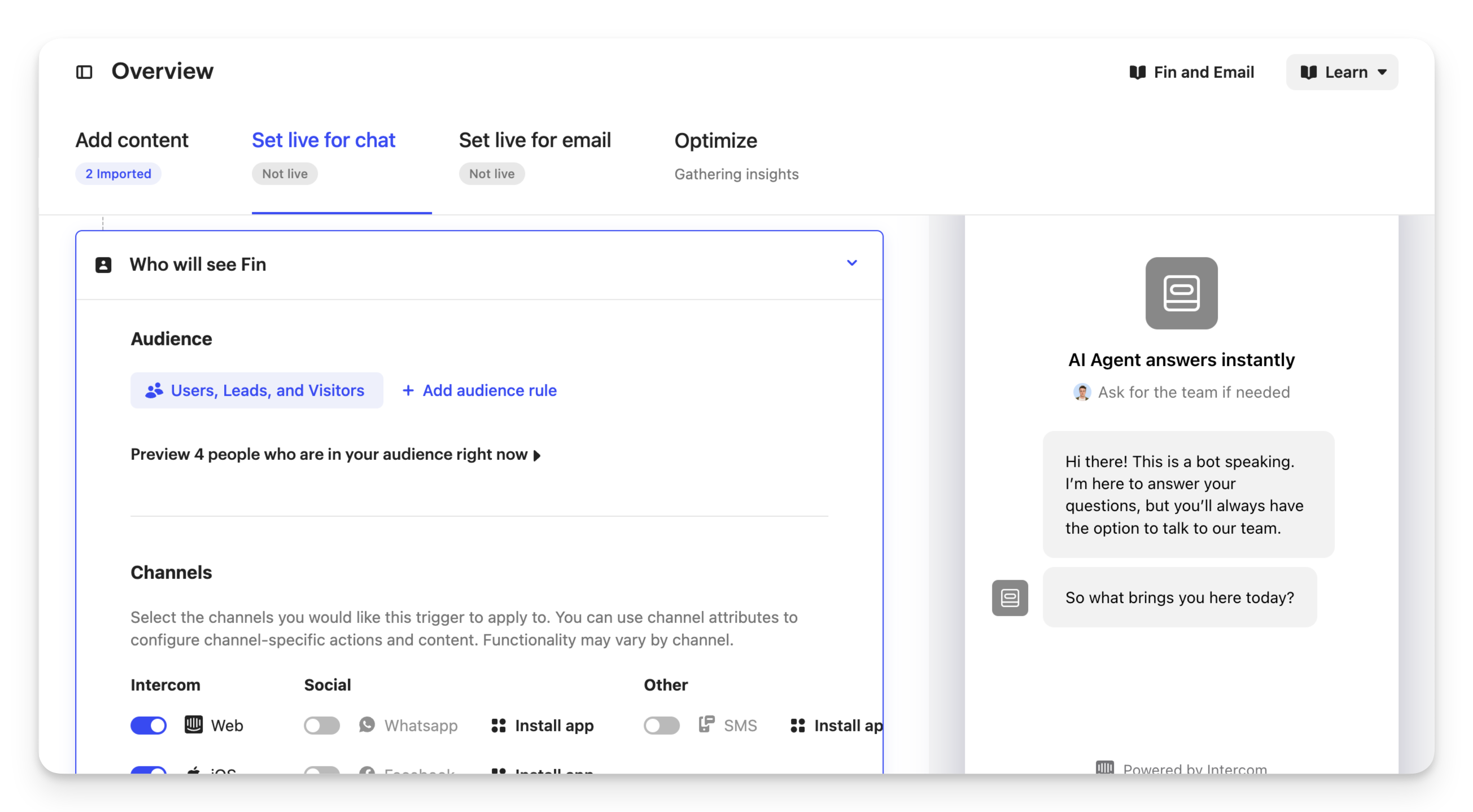Click the Audience section heading
1473x812 pixels.
click(171, 339)
